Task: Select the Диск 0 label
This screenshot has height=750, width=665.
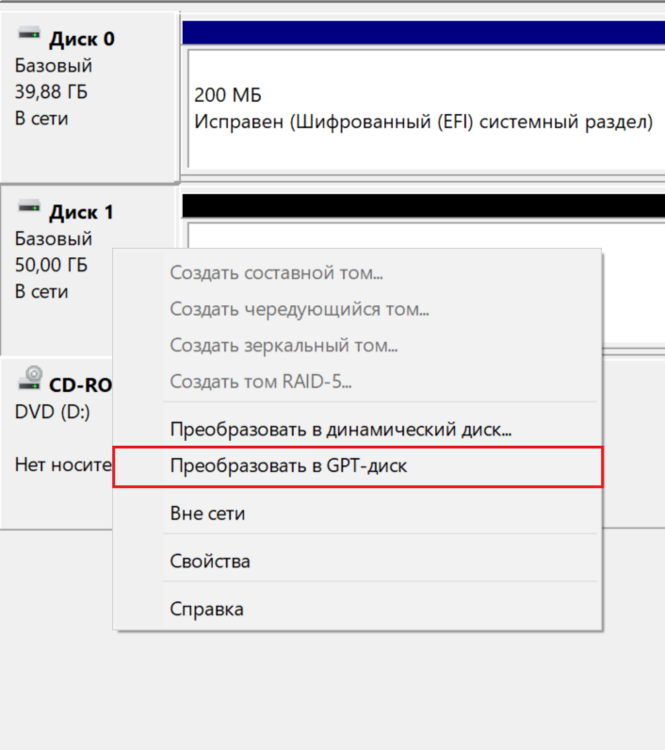Action: pyautogui.click(x=81, y=39)
